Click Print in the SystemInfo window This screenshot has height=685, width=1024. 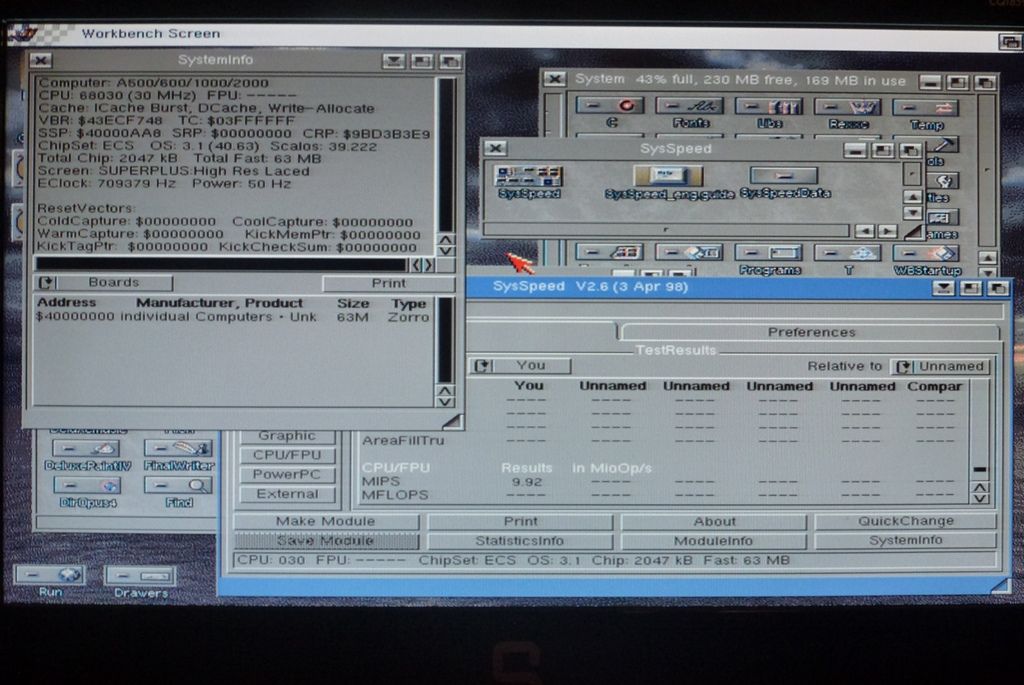pyautogui.click(x=389, y=283)
